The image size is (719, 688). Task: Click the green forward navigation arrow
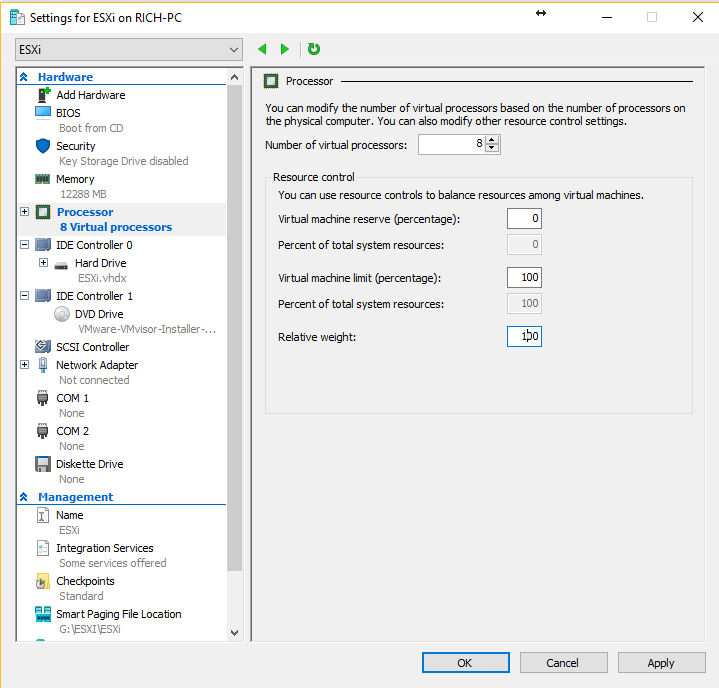pyautogui.click(x=285, y=49)
